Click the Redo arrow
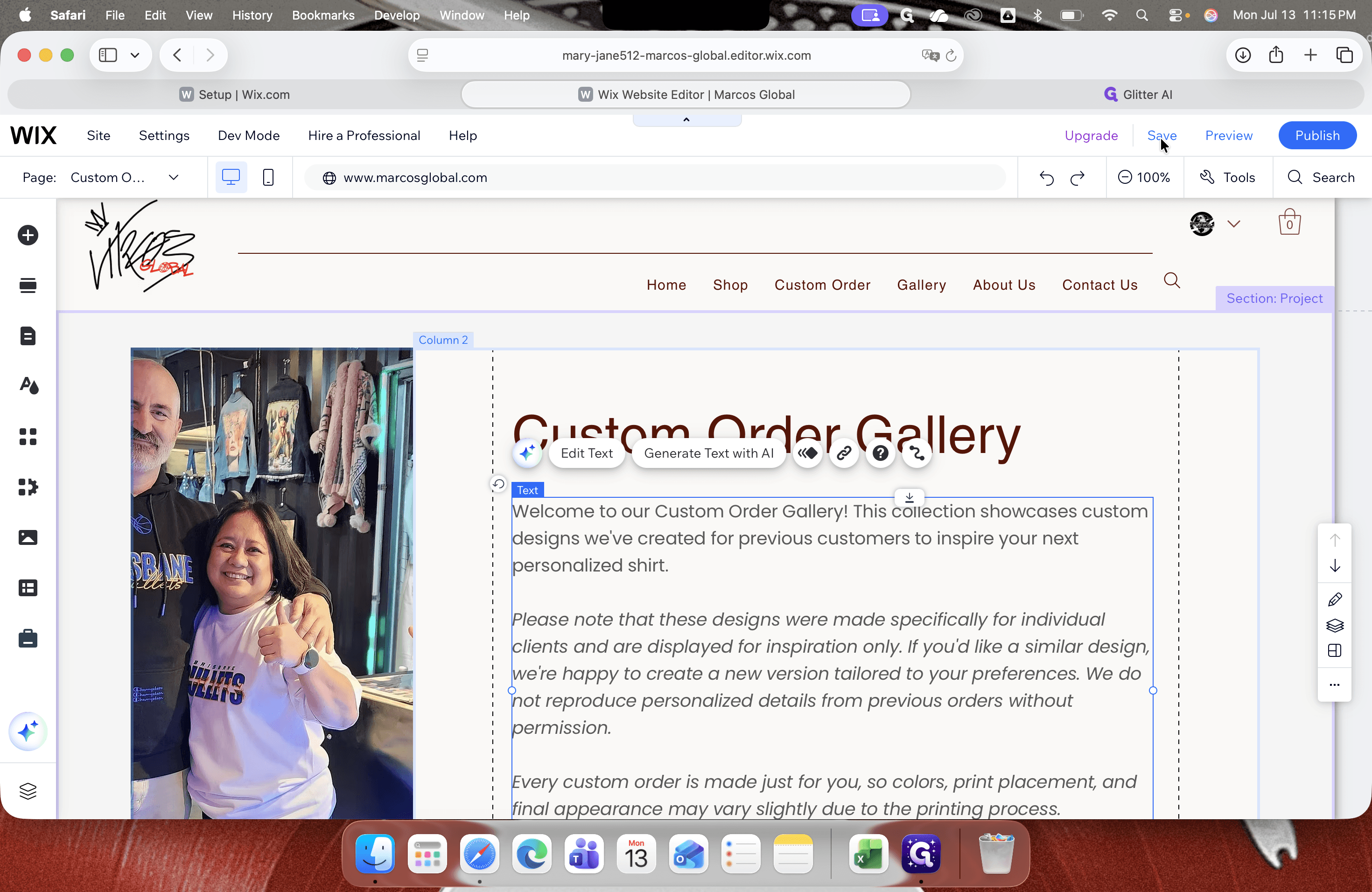This screenshot has width=1372, height=892. pos(1077,177)
